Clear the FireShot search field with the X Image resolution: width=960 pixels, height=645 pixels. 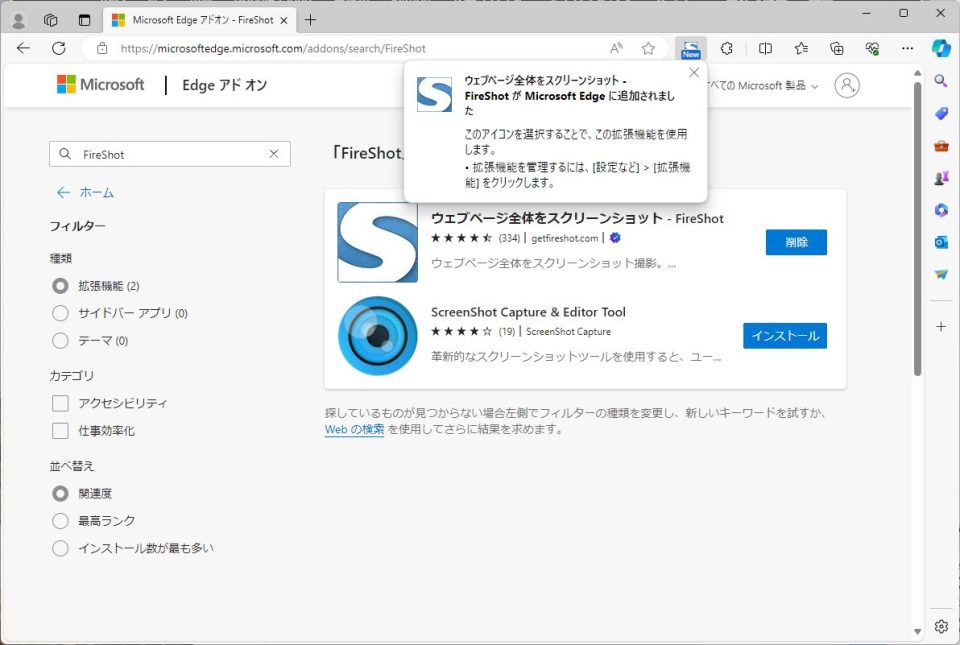[x=275, y=153]
